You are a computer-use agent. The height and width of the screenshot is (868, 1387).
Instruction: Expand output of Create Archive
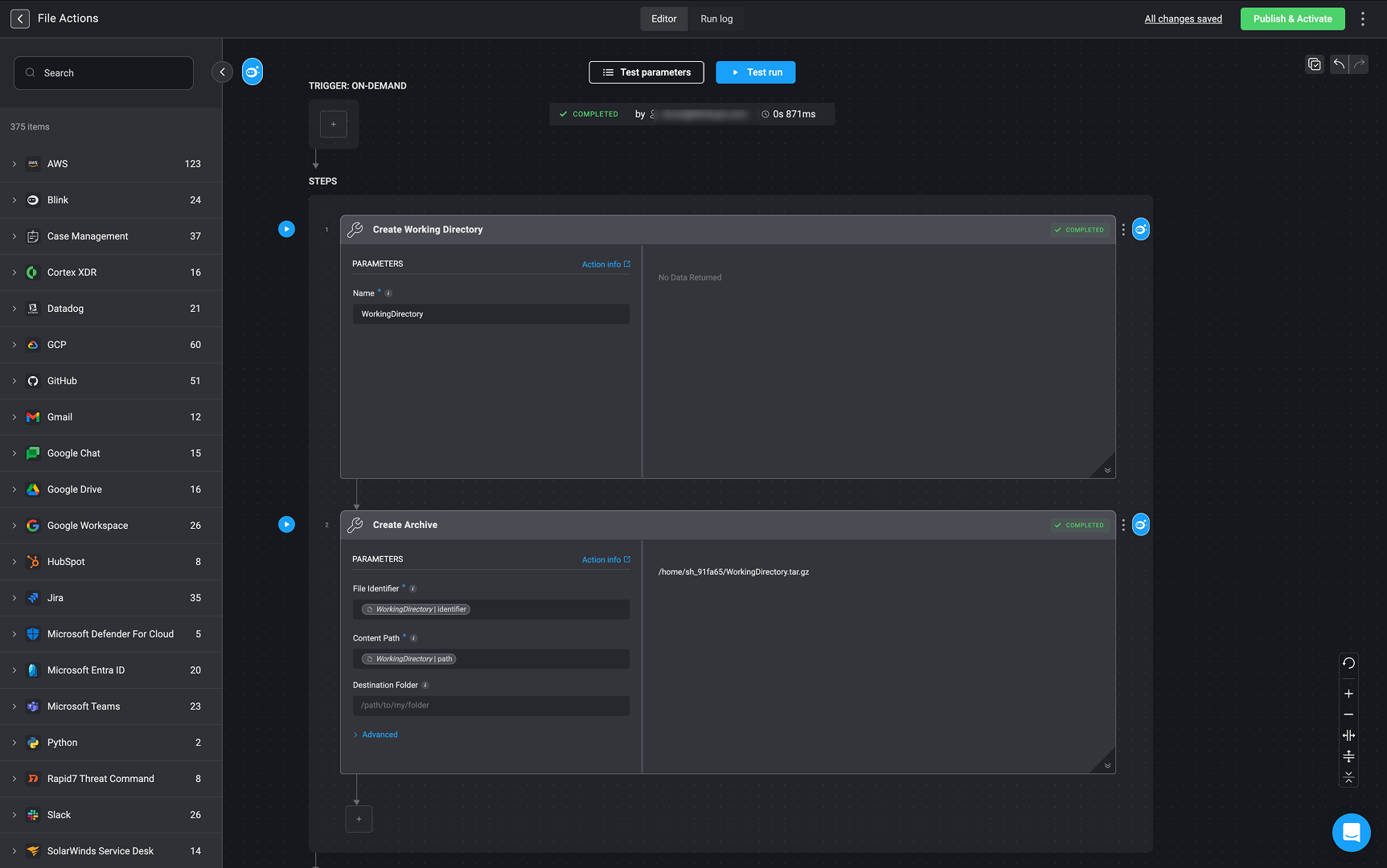1107,765
